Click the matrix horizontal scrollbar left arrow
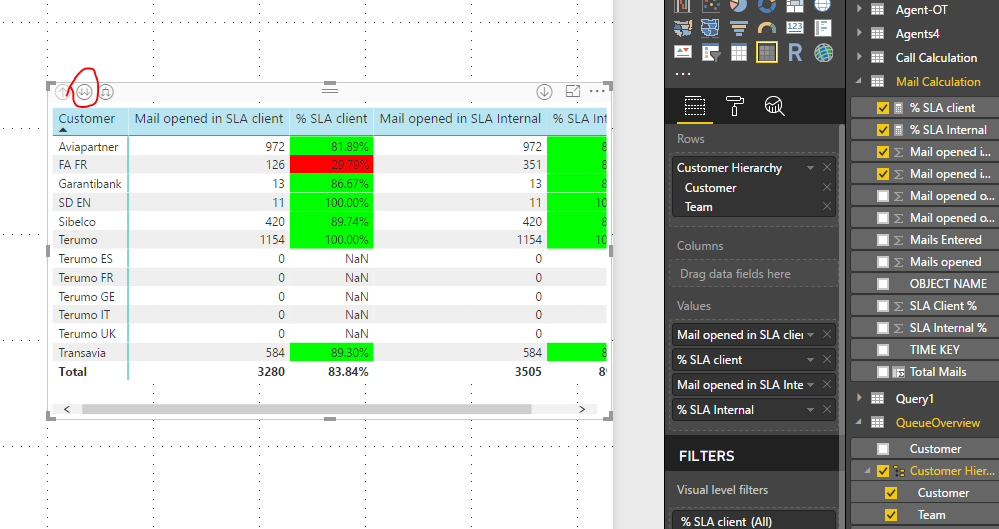The image size is (999, 529). 67,409
